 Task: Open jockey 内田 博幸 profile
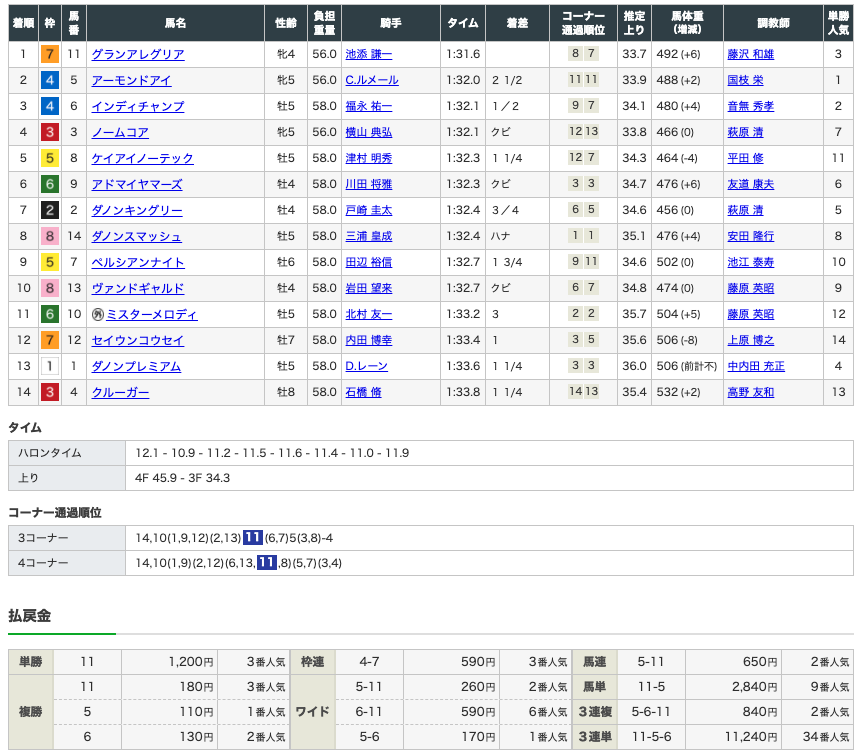click(369, 340)
